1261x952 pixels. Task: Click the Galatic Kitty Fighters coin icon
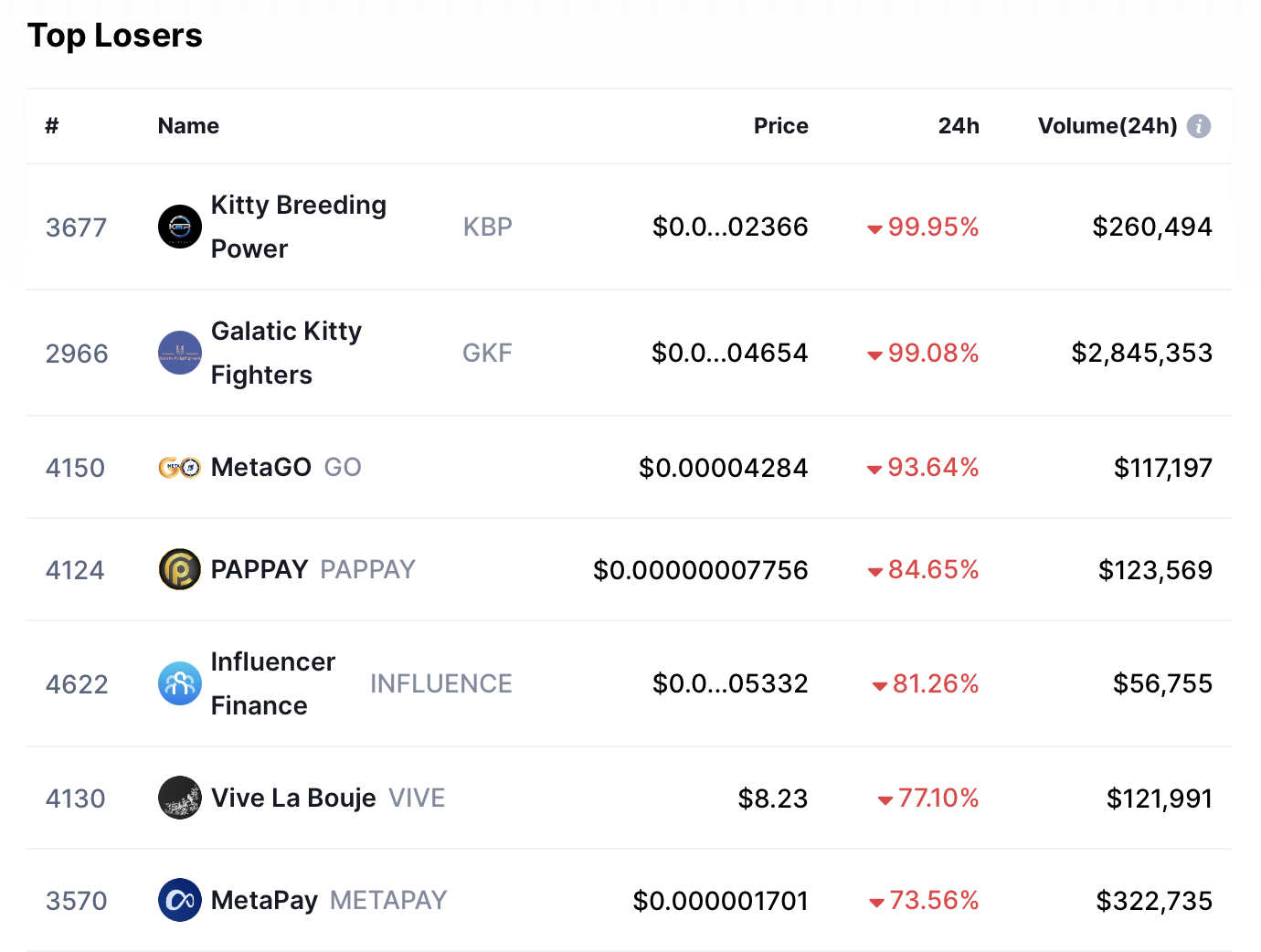(x=180, y=353)
